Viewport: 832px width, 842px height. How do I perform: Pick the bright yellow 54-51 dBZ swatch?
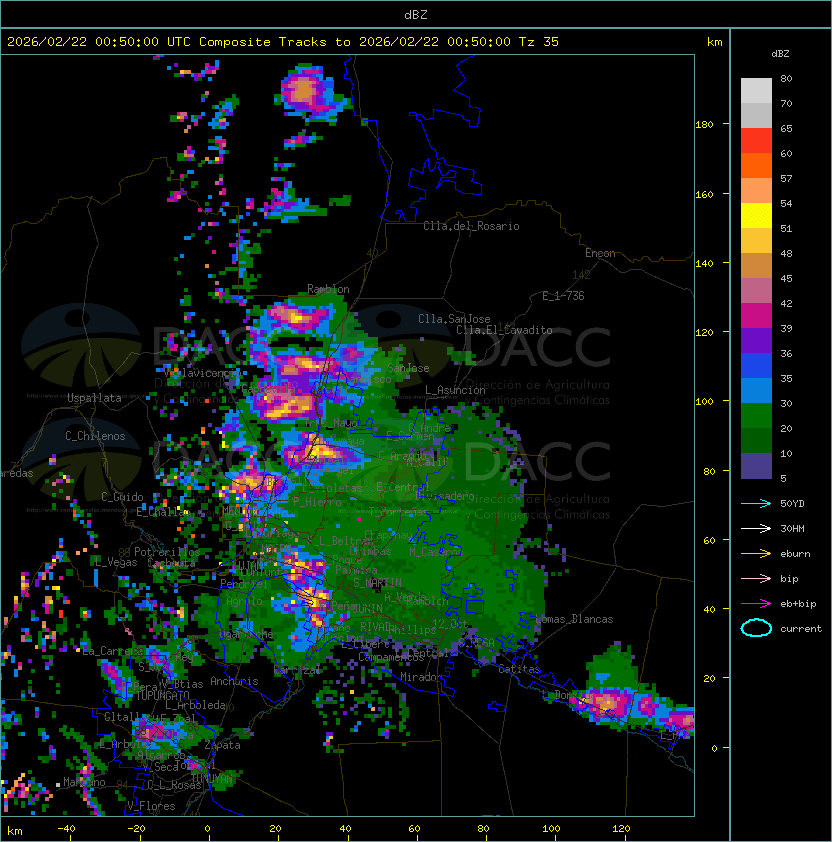click(756, 215)
